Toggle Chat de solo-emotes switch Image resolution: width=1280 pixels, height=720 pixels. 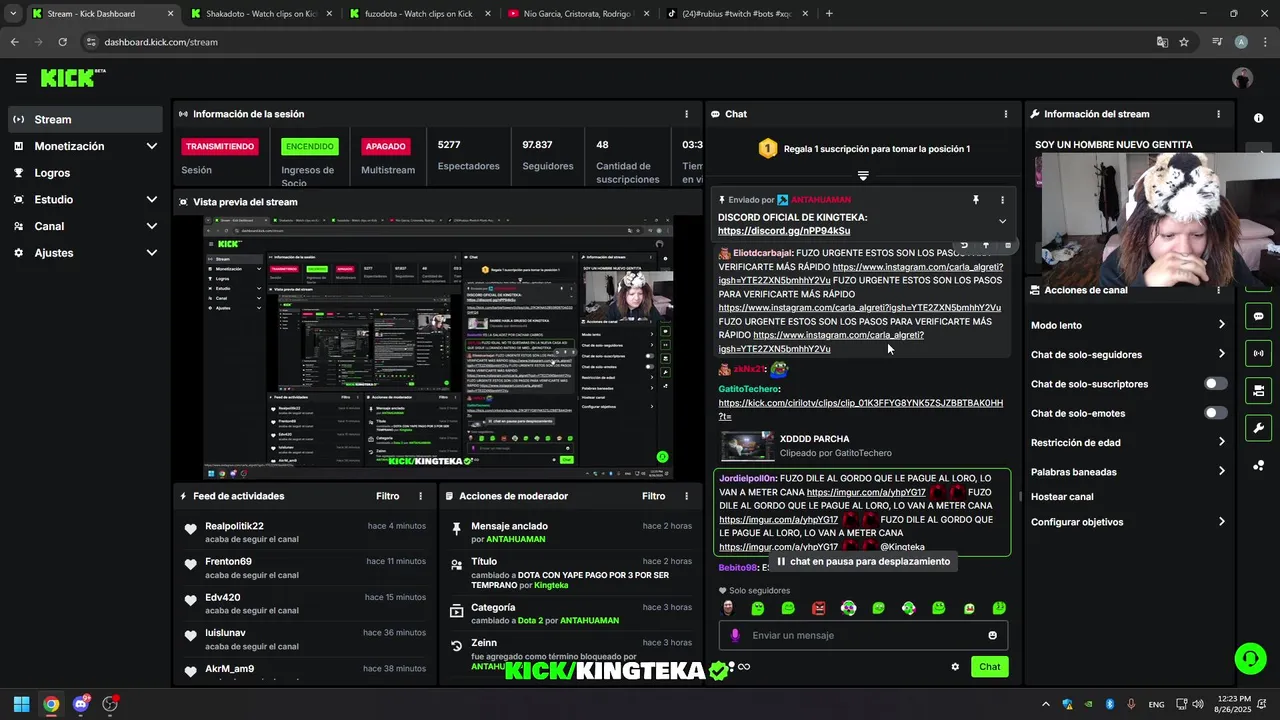coord(1215,413)
